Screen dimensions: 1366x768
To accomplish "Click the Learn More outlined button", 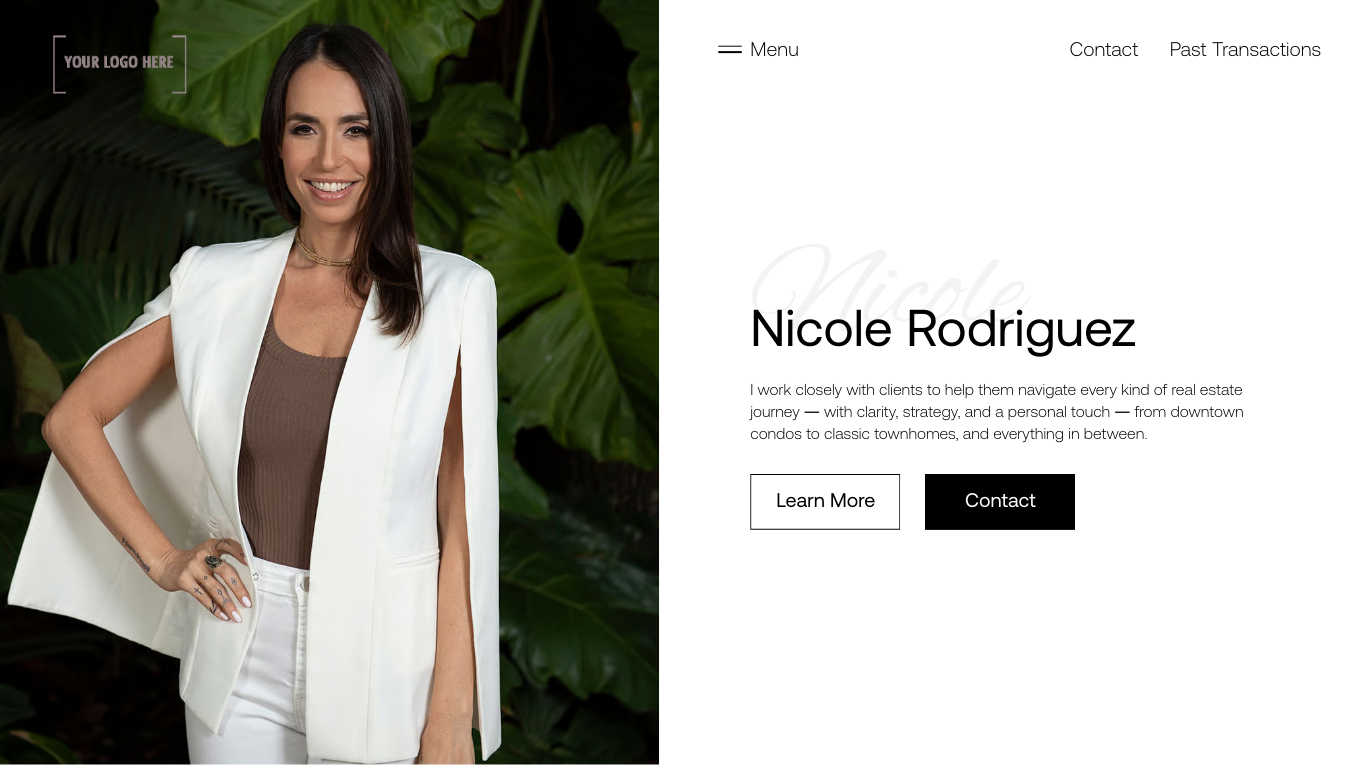I will [x=825, y=501].
